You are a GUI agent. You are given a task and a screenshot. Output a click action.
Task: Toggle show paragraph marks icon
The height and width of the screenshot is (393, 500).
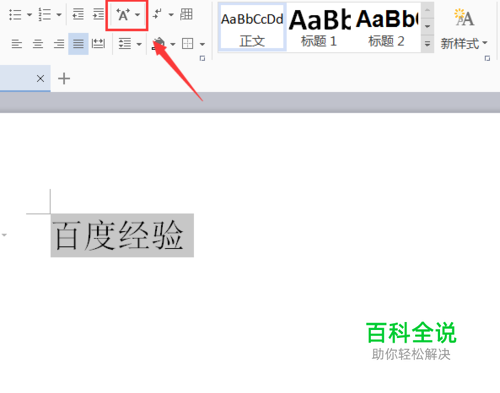pyautogui.click(x=157, y=14)
